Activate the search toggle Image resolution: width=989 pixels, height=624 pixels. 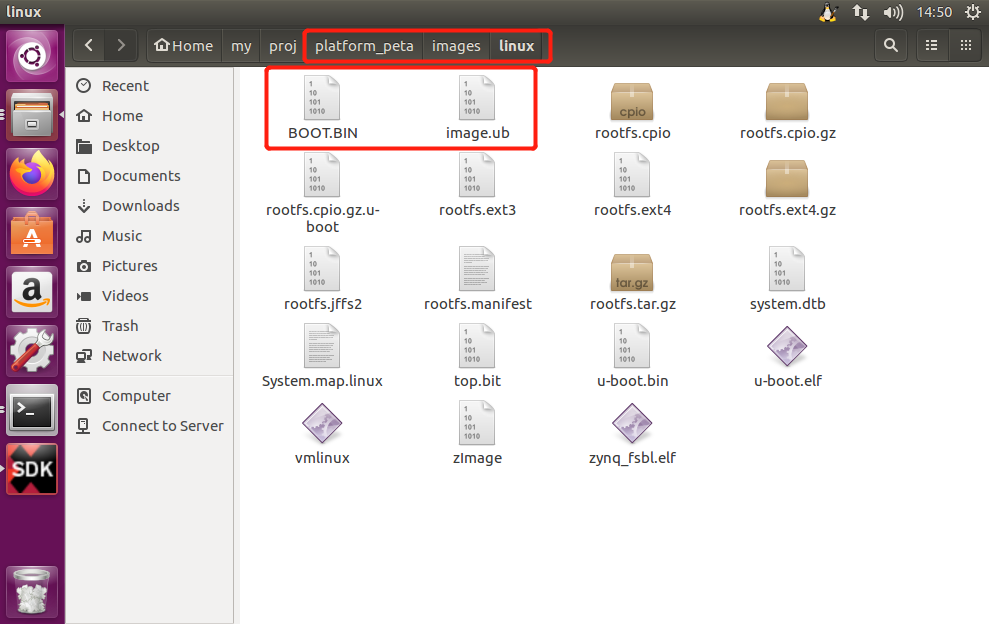point(890,45)
